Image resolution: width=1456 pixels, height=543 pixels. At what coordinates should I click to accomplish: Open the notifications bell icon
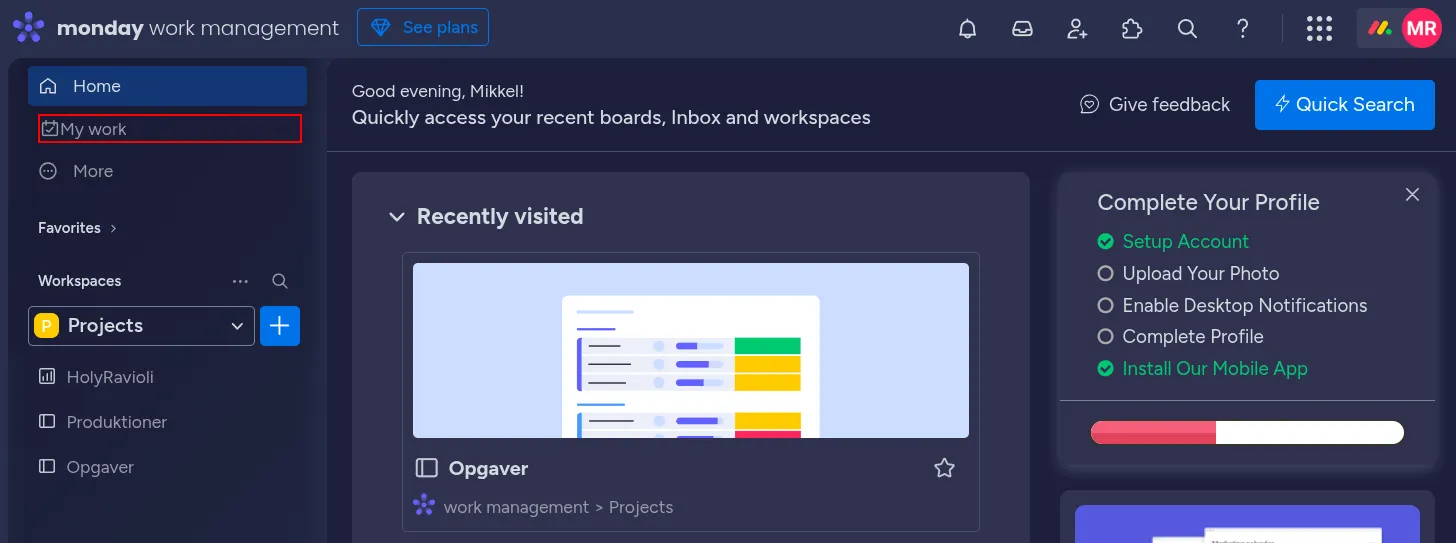[x=967, y=28]
